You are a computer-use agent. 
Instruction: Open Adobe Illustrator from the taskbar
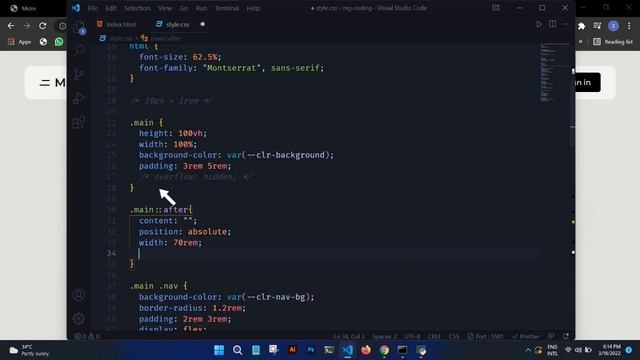coord(292,350)
